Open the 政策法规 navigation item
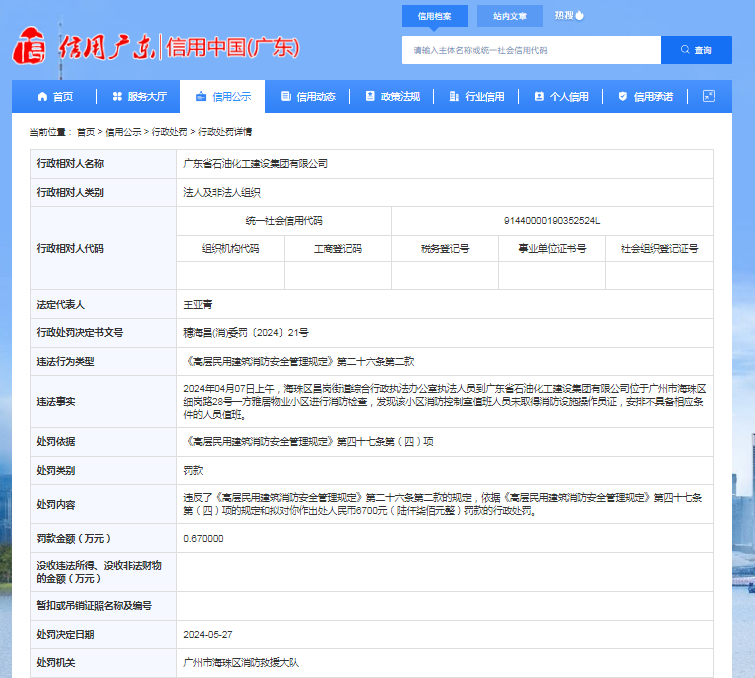 point(391,97)
